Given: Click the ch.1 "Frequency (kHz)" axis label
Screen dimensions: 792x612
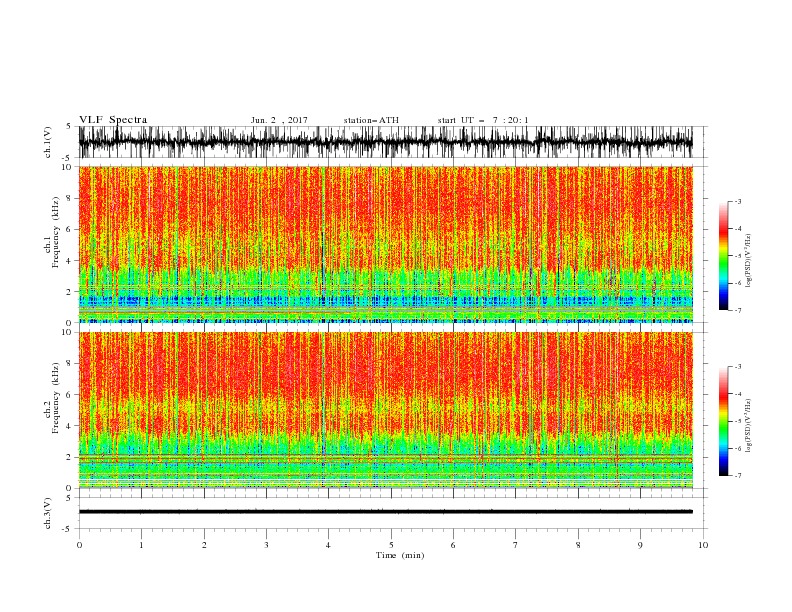Looking at the screenshot, I should click(x=56, y=232).
